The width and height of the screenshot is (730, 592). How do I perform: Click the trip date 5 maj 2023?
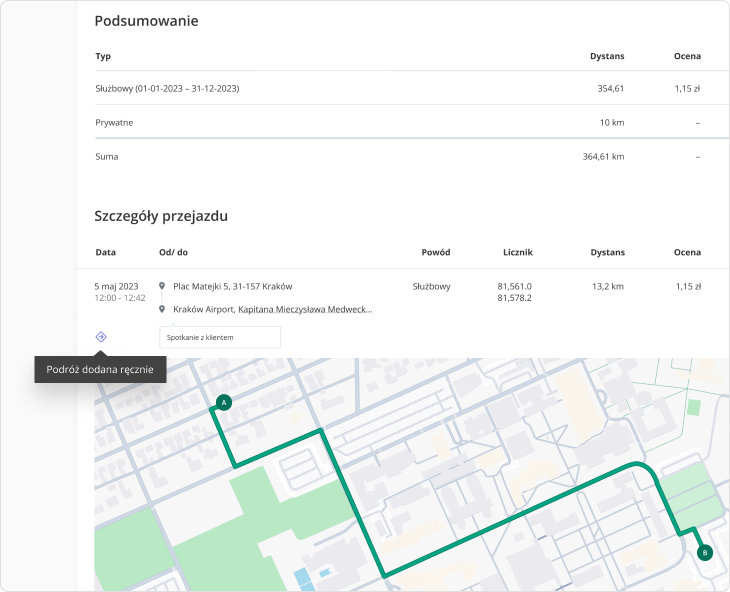click(x=116, y=286)
